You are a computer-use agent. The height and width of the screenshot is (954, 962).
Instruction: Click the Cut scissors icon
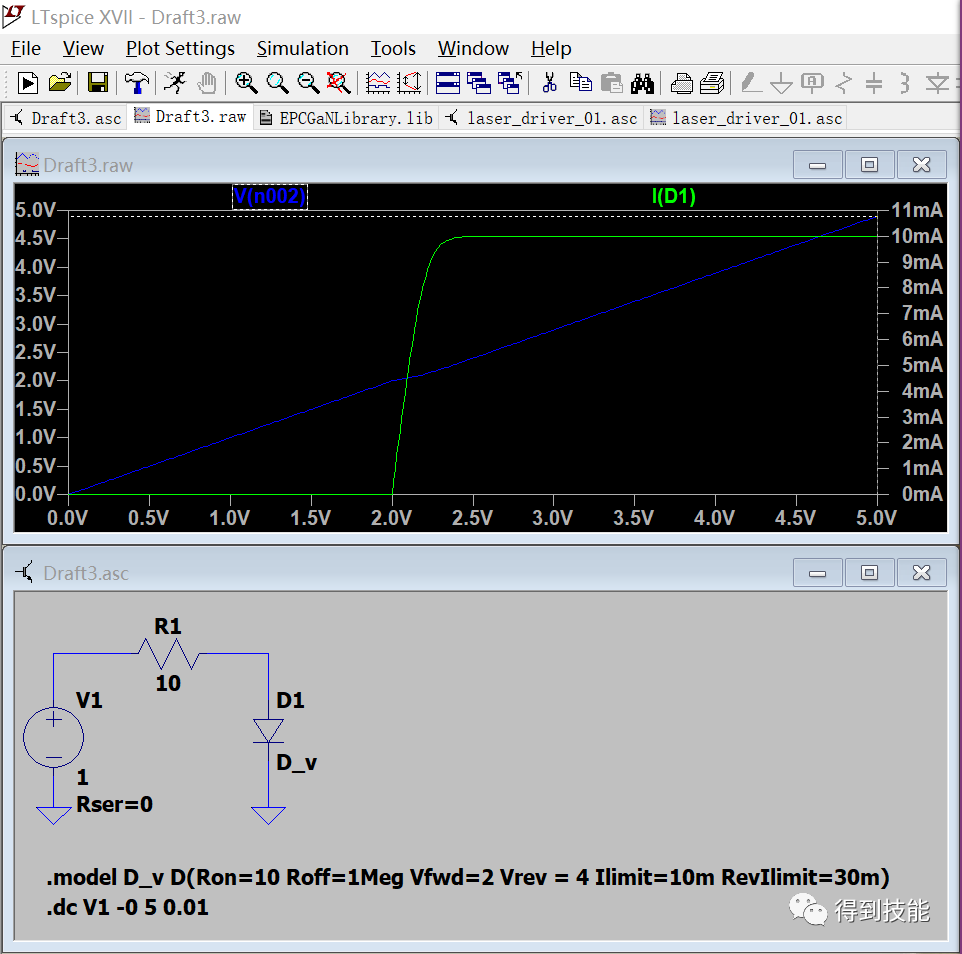(549, 82)
